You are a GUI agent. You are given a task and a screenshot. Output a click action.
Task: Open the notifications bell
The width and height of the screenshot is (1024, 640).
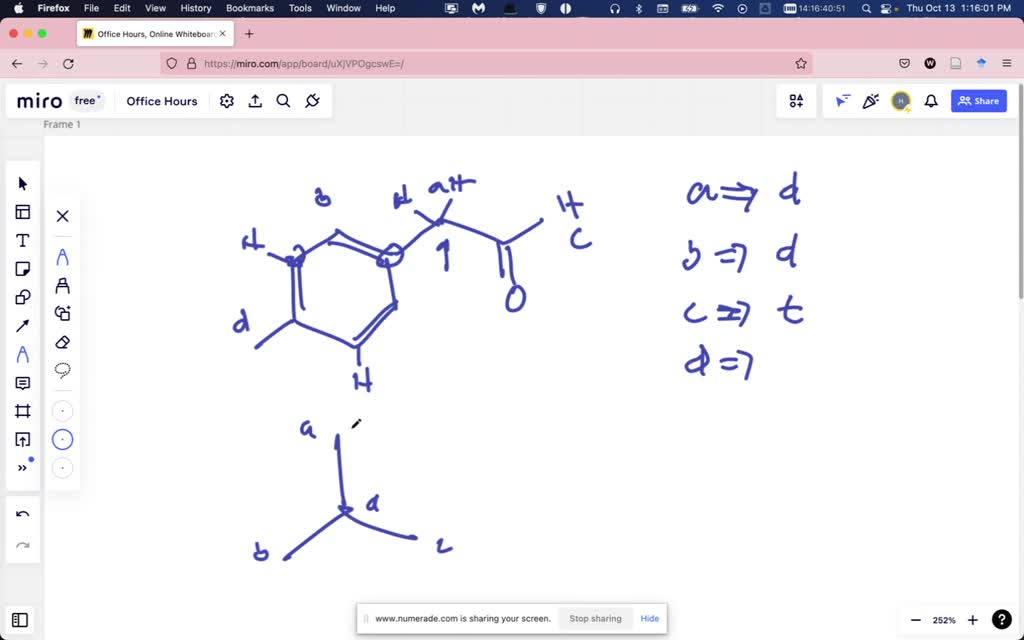pyautogui.click(x=930, y=101)
